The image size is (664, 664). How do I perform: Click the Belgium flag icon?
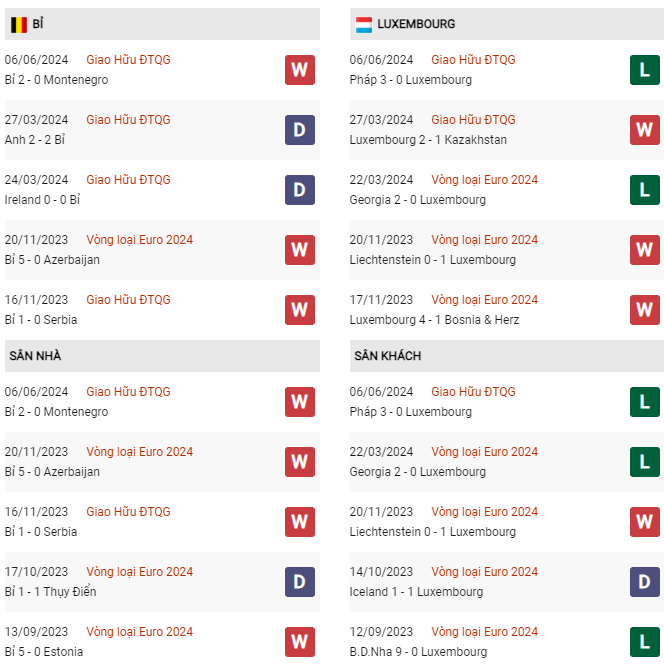(x=18, y=24)
